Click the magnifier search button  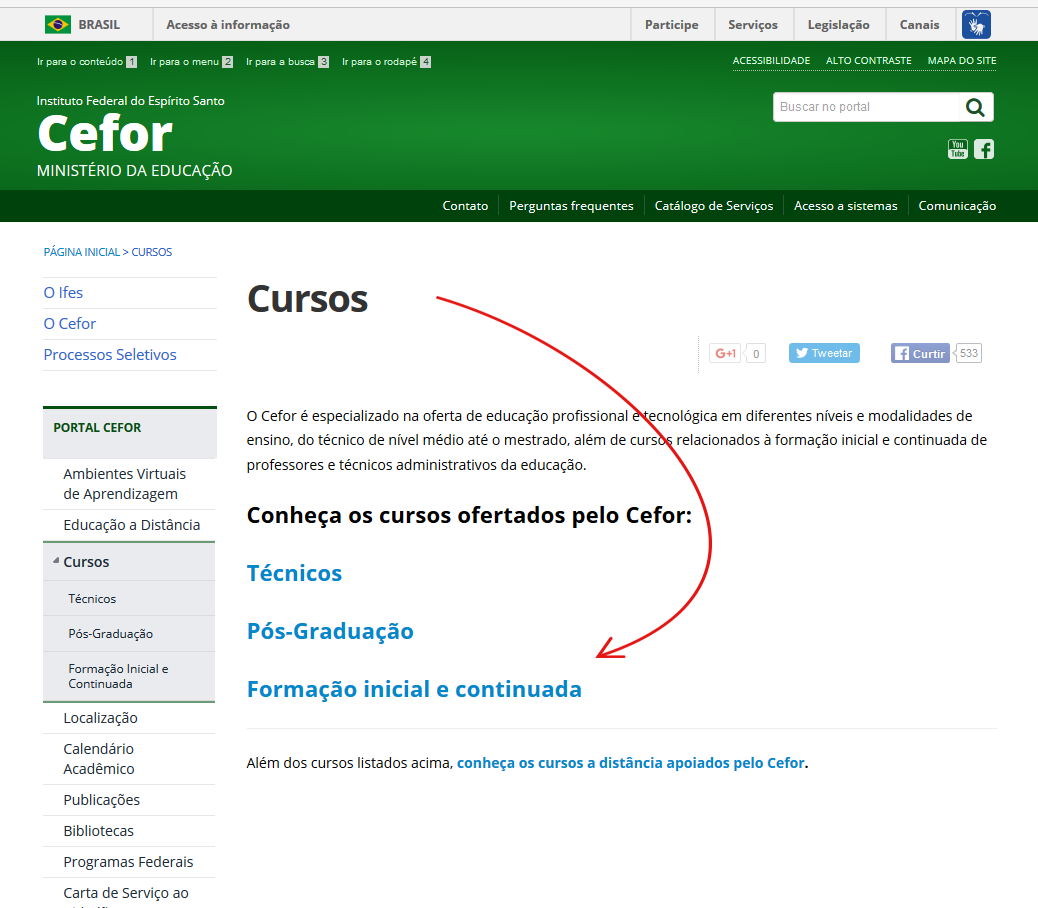[975, 107]
